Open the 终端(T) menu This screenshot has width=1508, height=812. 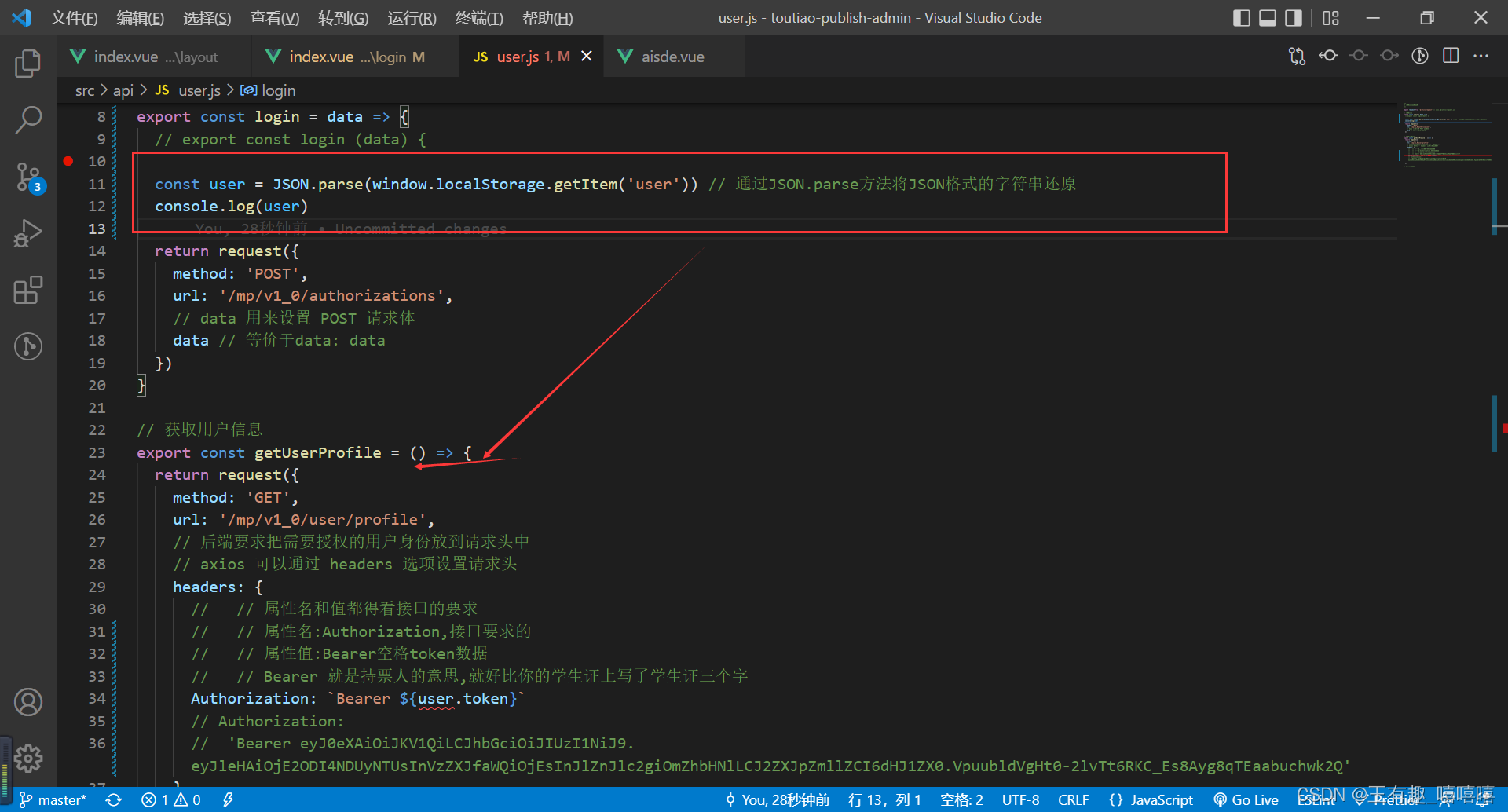(479, 18)
